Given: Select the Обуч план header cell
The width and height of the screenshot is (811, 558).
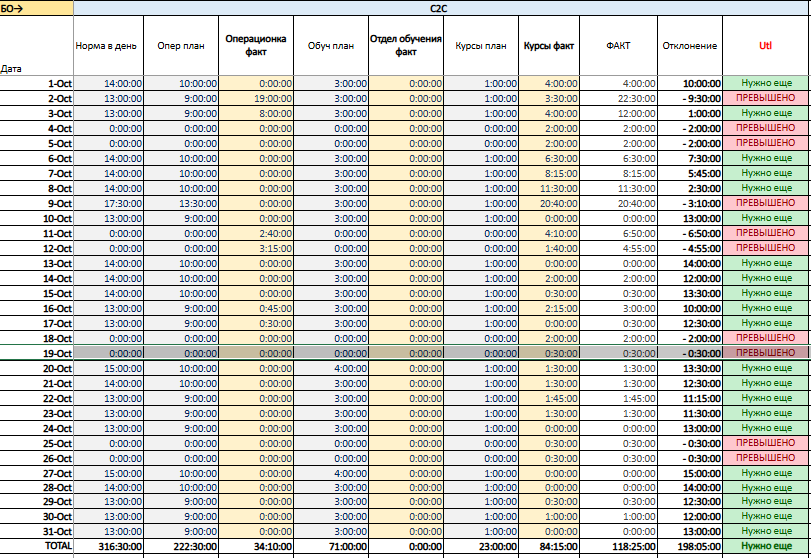Looking at the screenshot, I should [x=331, y=46].
